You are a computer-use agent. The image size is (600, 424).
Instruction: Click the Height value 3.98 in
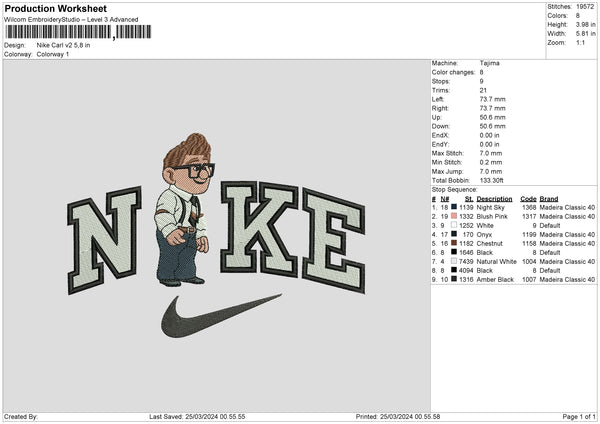[585, 24]
